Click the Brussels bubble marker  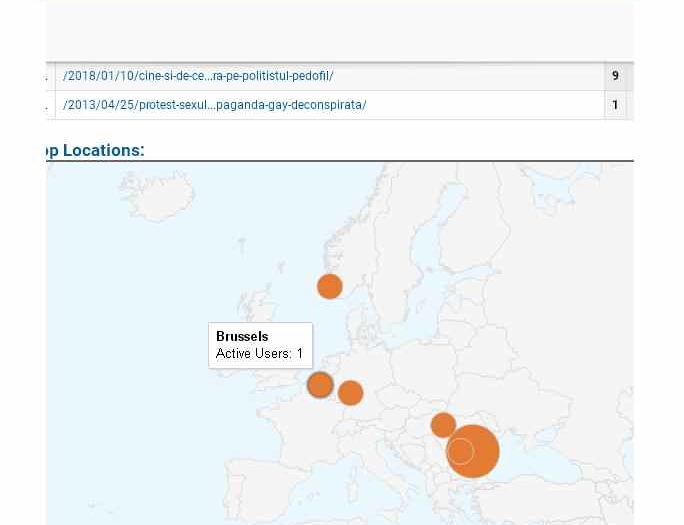pyautogui.click(x=320, y=384)
